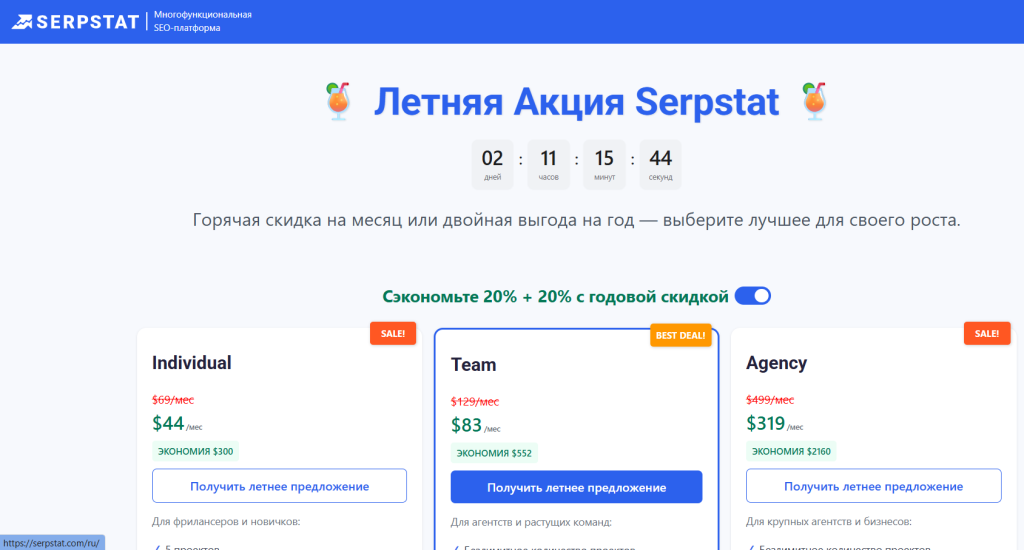This screenshot has width=1024, height=550.
Task: Click the 'ЭКОНОМИЯ $2160' savings label
Action: pyautogui.click(x=791, y=451)
